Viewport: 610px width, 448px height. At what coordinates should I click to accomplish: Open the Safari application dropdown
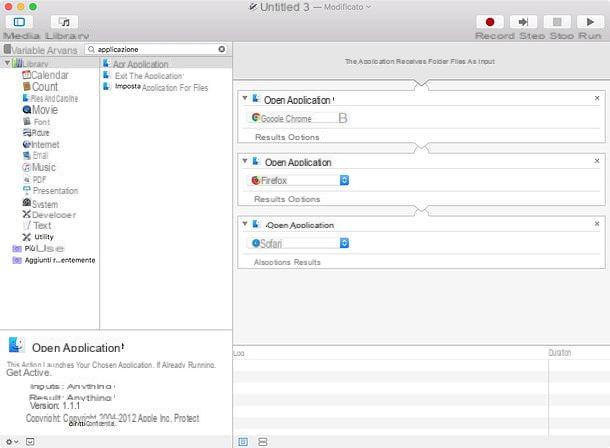point(298,243)
